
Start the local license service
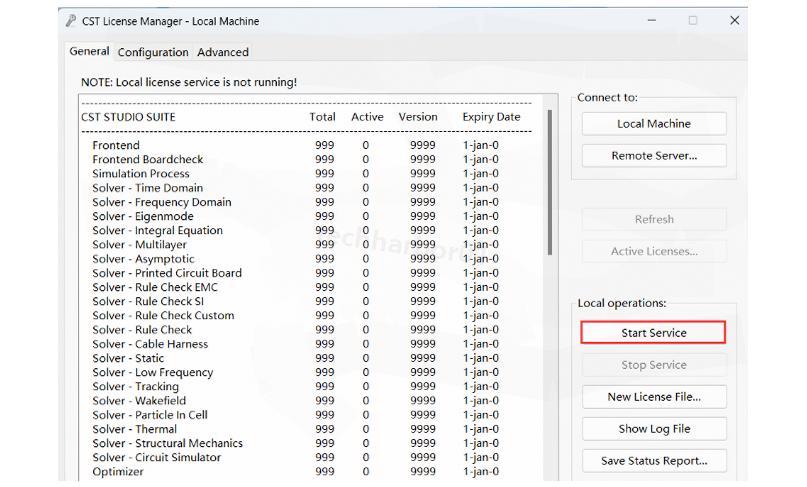653,333
